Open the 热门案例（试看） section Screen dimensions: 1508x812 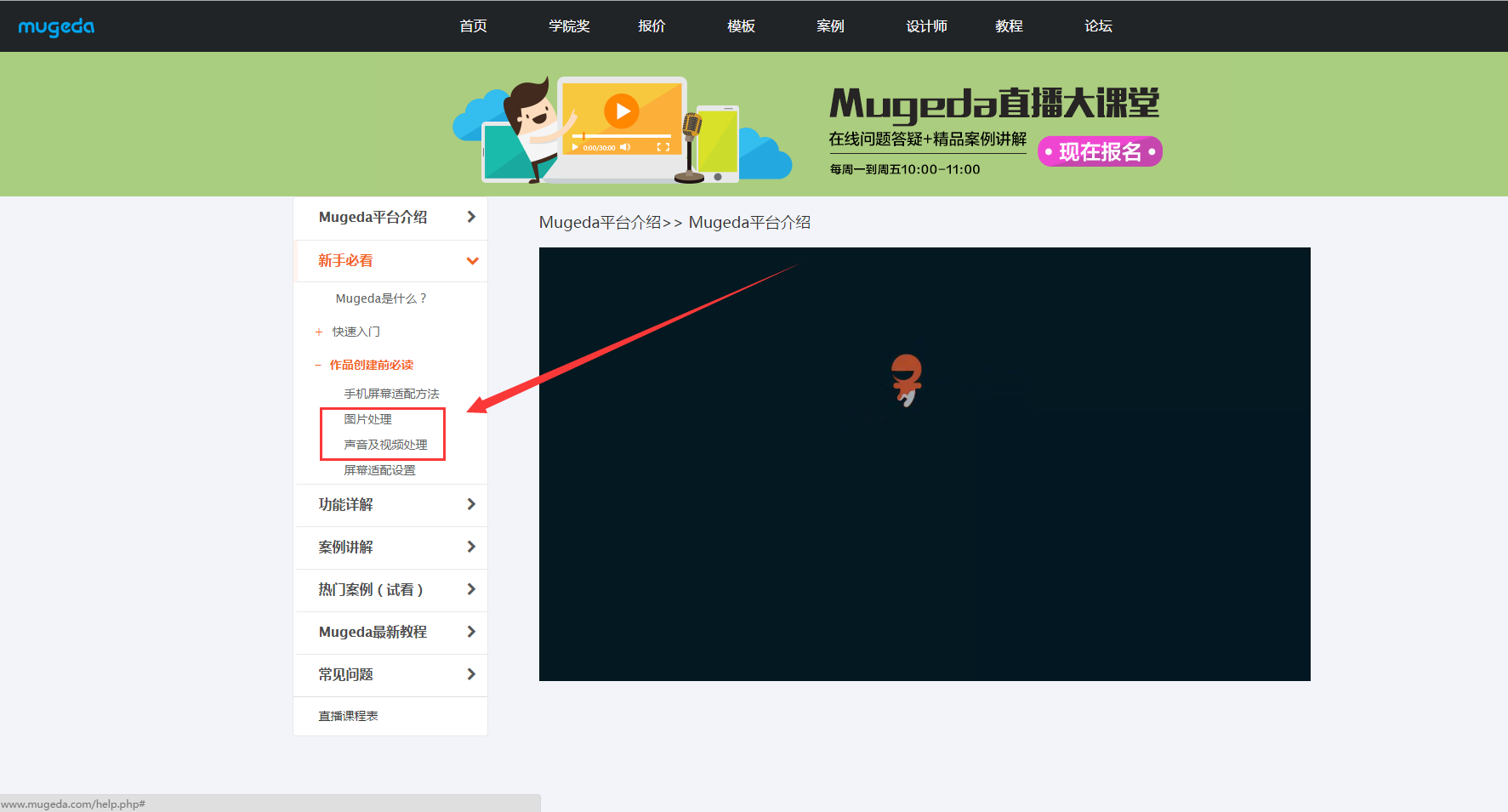[x=371, y=589]
